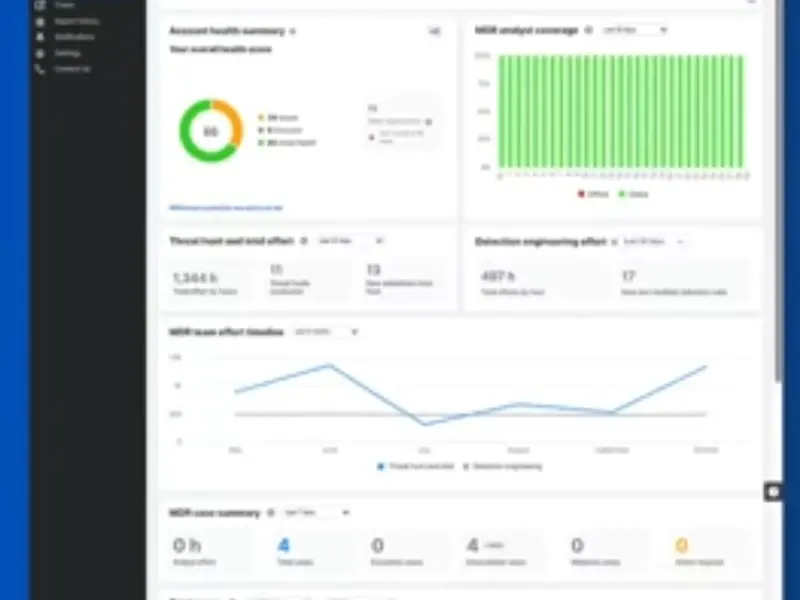This screenshot has width=800, height=600.
Task: Click info icon beside Account health summary
Action: [292, 32]
